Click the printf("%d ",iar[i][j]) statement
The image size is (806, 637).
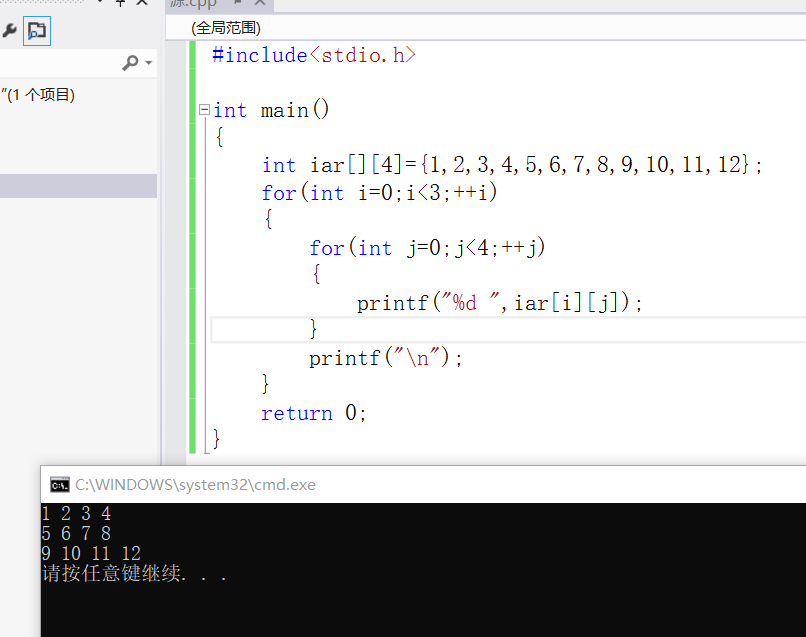pos(500,303)
